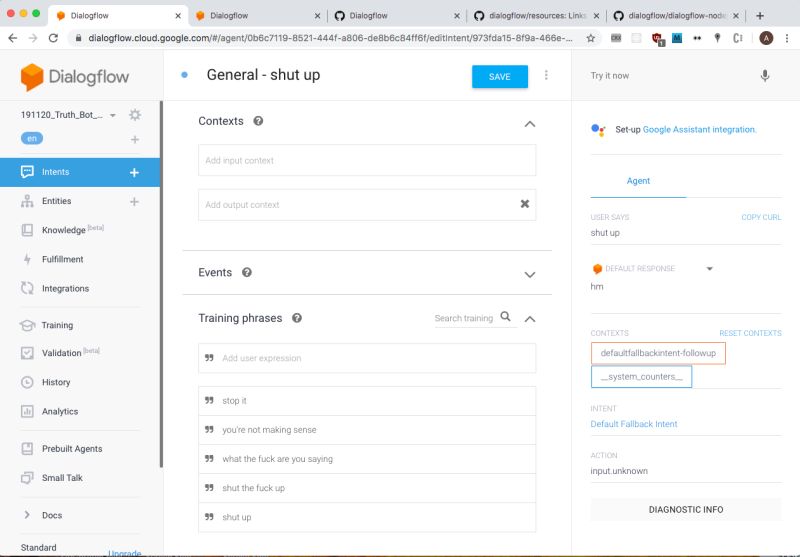This screenshot has height=557, width=800.
Task: Switch to dialogflow/resources GitHub tab
Action: (536, 16)
